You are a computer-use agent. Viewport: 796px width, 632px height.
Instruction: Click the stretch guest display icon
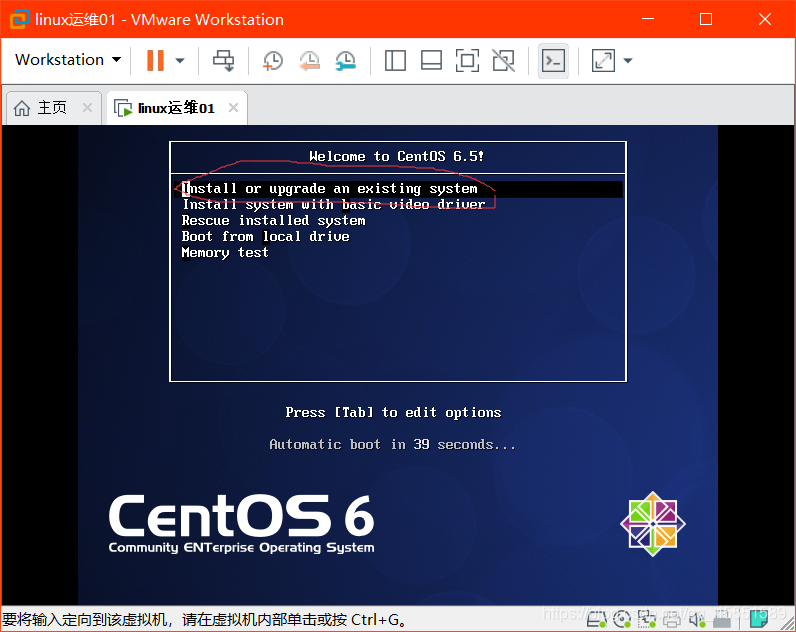tap(603, 60)
